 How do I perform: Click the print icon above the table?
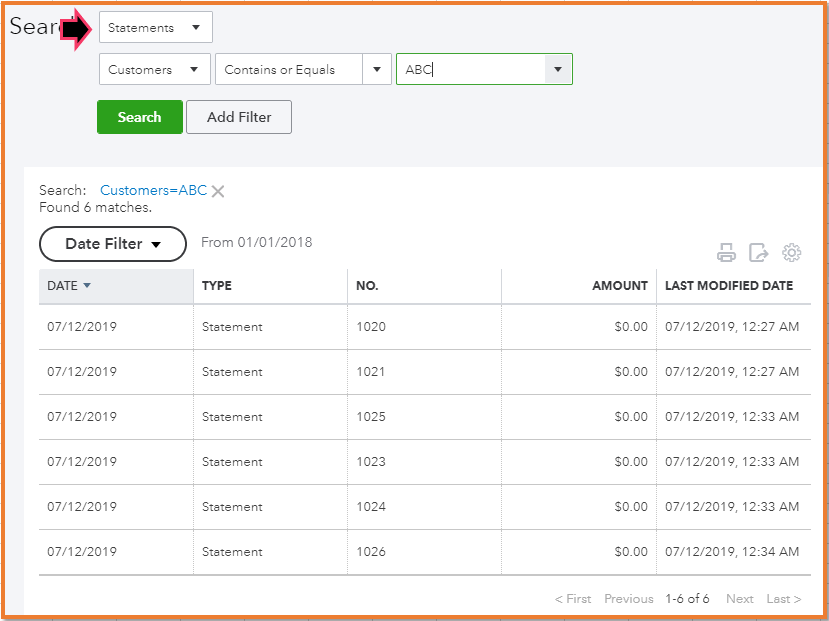727,252
